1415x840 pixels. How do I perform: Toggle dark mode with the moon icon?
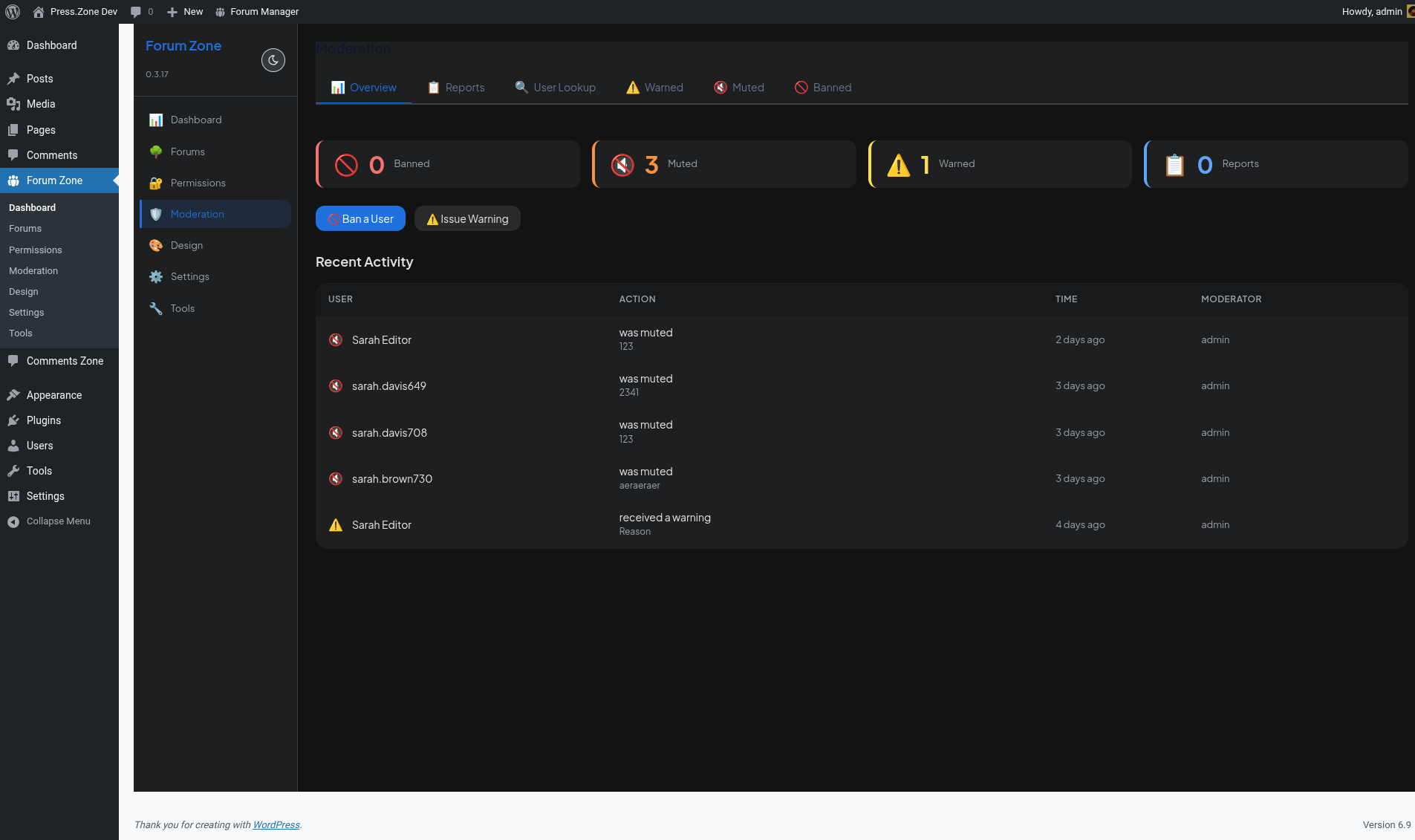[273, 60]
